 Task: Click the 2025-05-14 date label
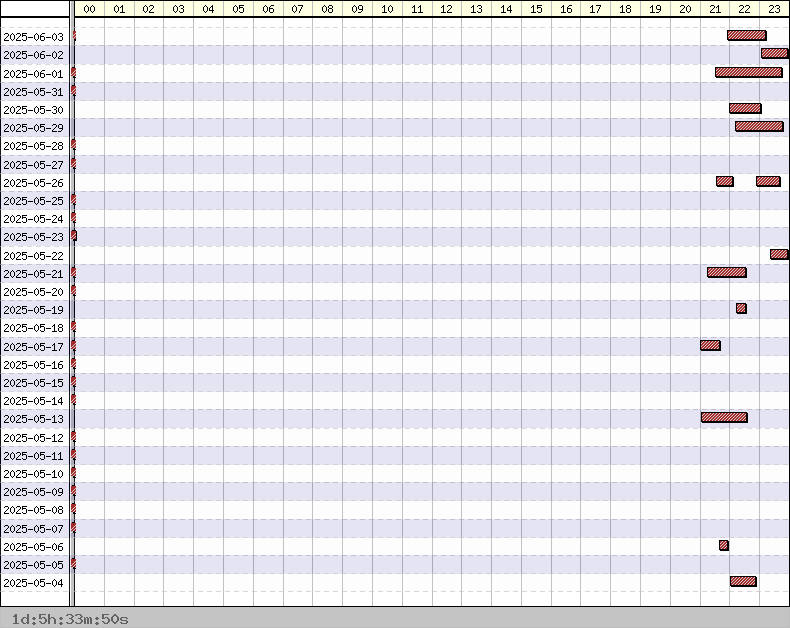(x=34, y=401)
